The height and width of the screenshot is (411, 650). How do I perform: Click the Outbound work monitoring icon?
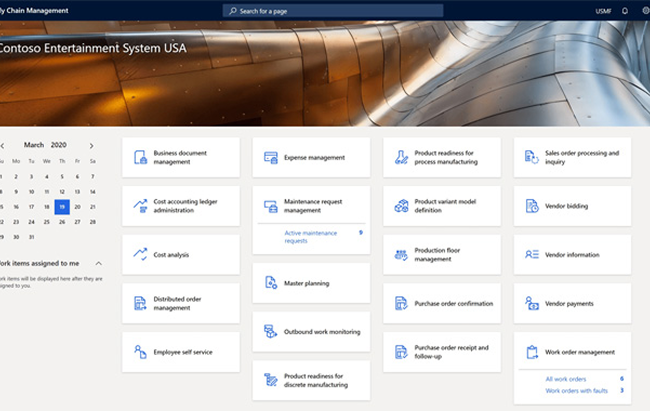(271, 331)
